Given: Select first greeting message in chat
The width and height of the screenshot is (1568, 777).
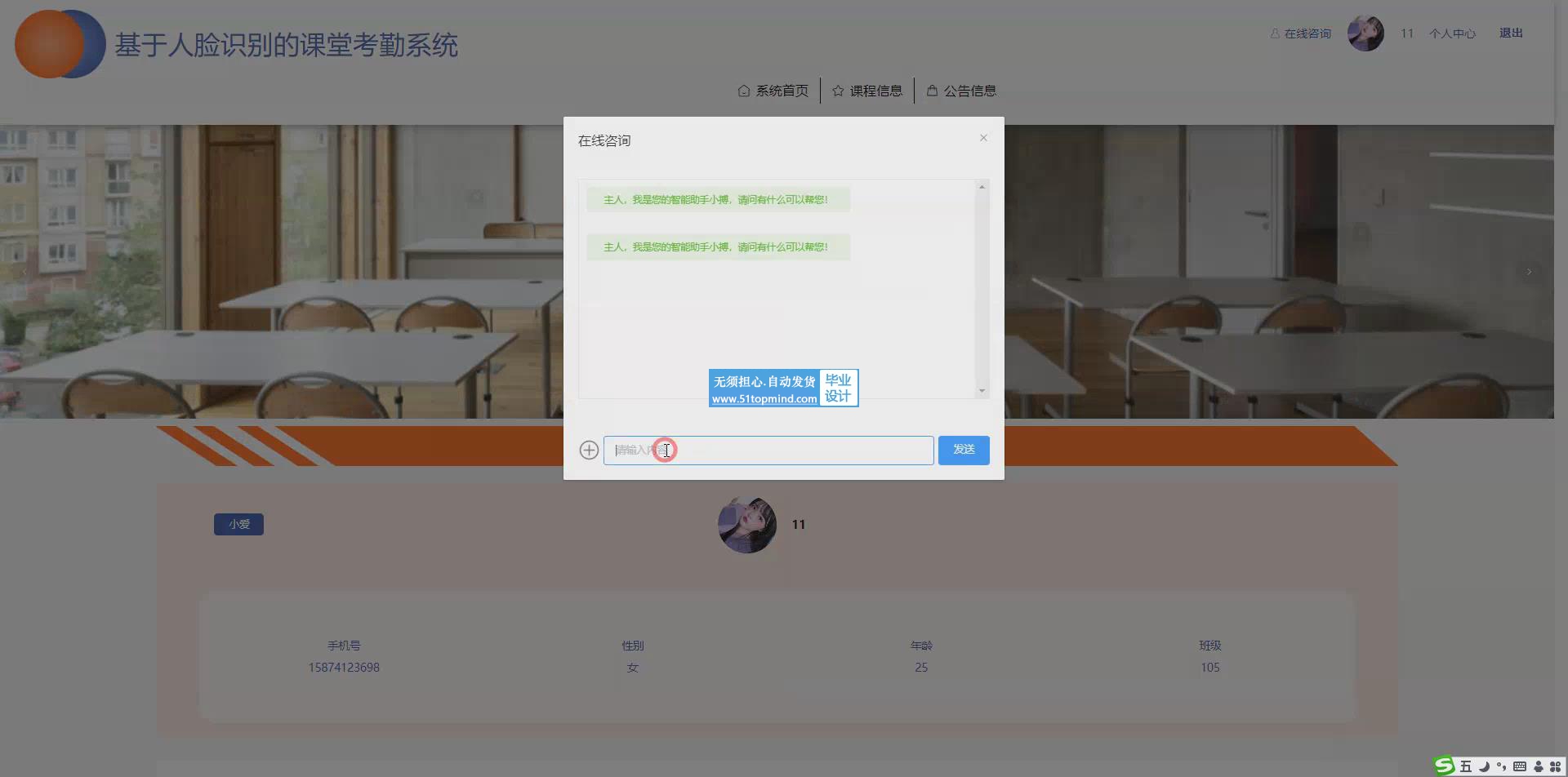Looking at the screenshot, I should pos(718,199).
